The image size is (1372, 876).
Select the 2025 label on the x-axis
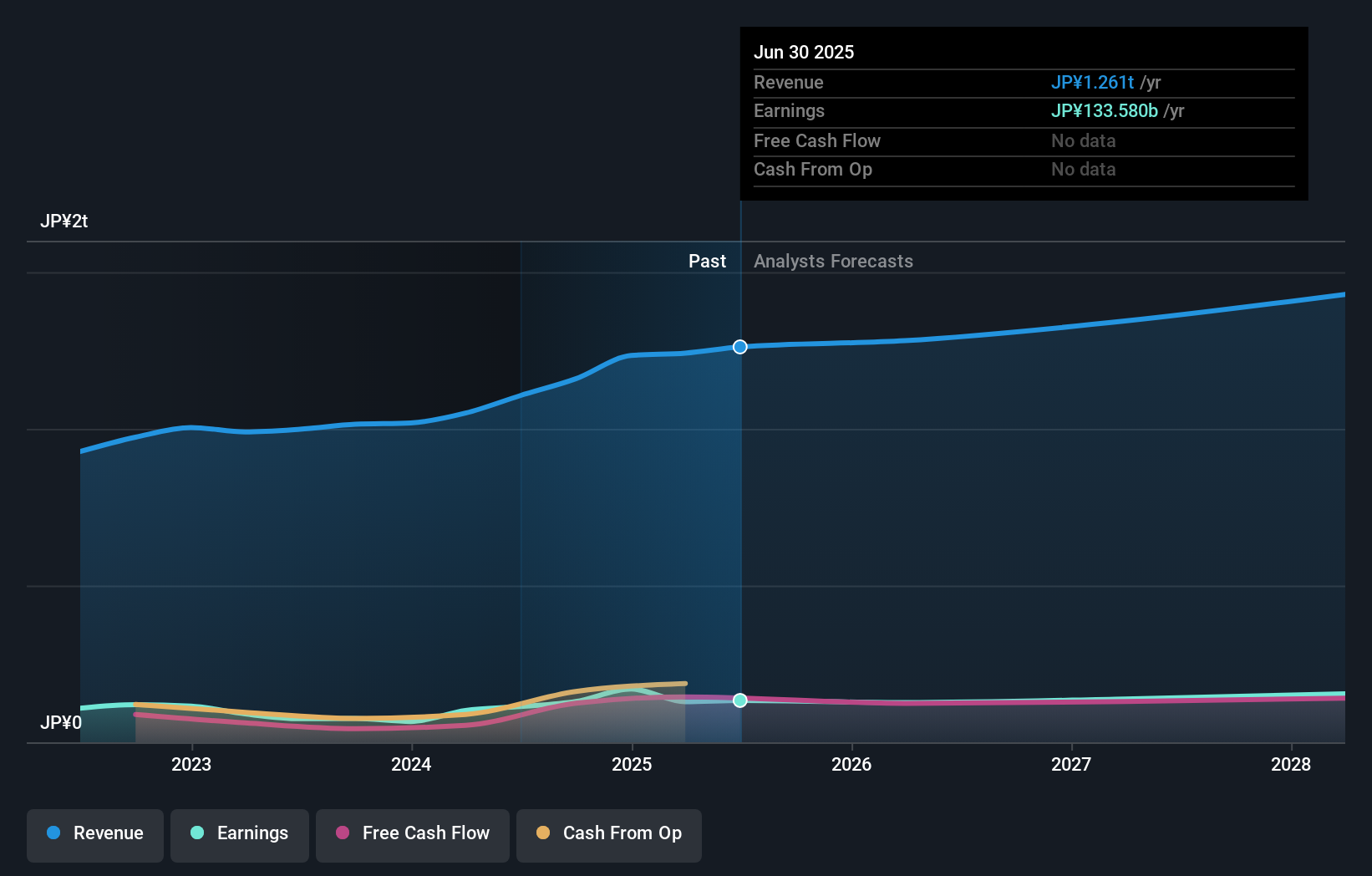[x=633, y=764]
